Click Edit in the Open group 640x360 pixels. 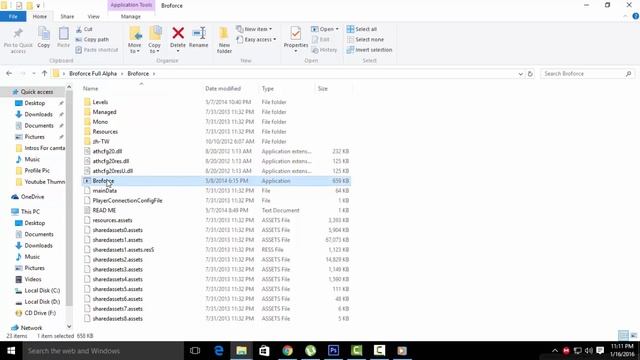pos(320,40)
